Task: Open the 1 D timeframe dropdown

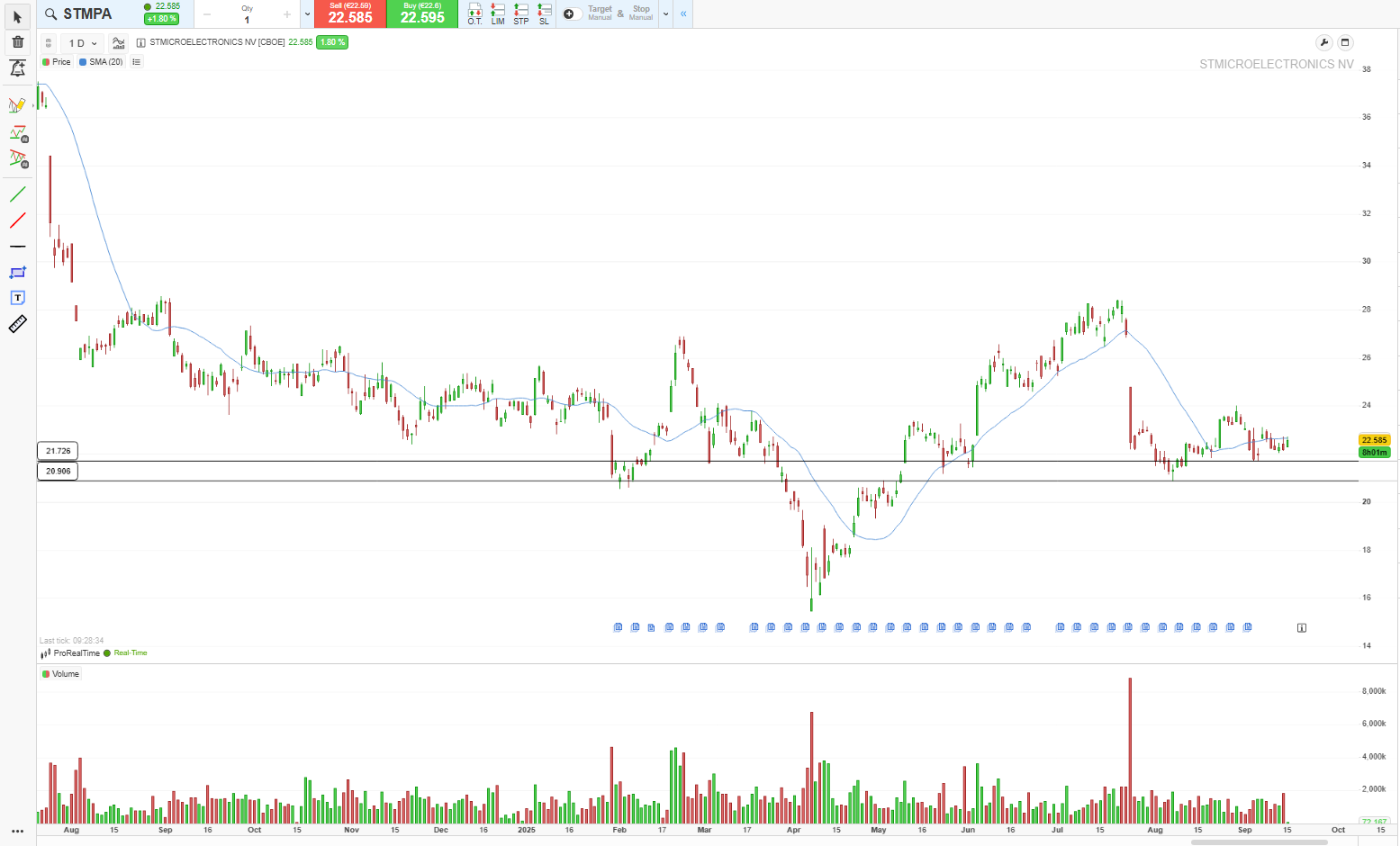Action: [x=83, y=43]
